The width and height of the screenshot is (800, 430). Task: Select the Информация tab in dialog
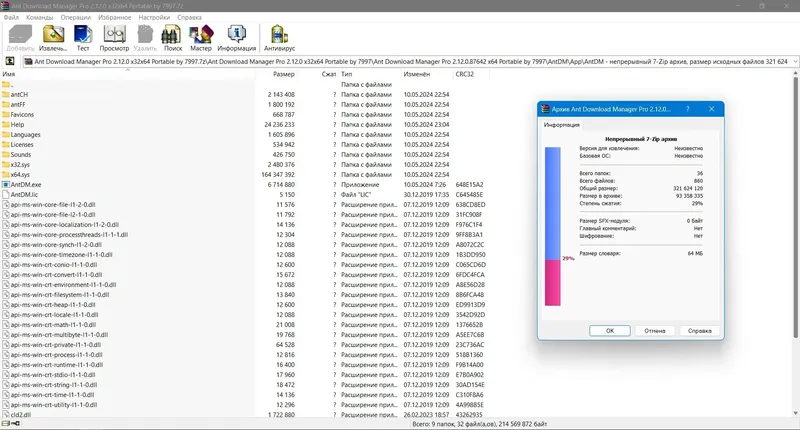click(x=561, y=125)
